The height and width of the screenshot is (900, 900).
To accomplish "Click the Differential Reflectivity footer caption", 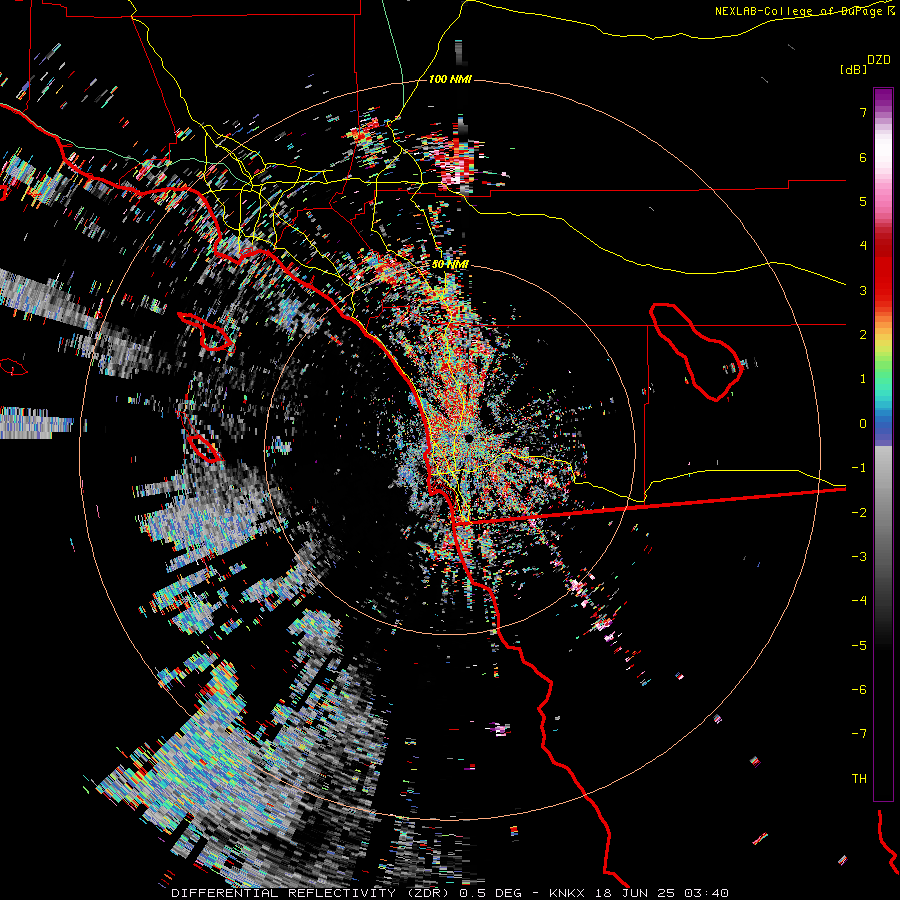I will [x=450, y=893].
